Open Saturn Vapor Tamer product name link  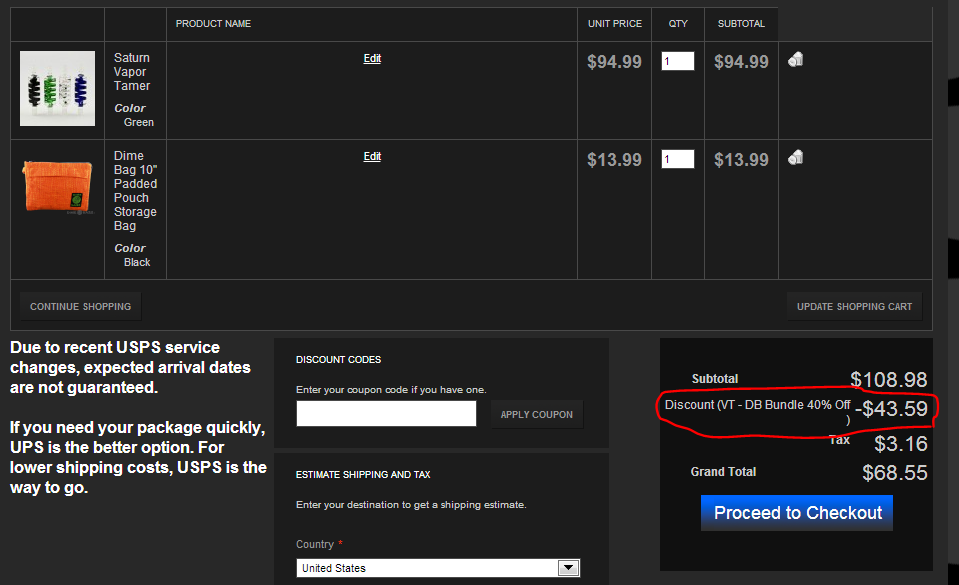pos(132,72)
